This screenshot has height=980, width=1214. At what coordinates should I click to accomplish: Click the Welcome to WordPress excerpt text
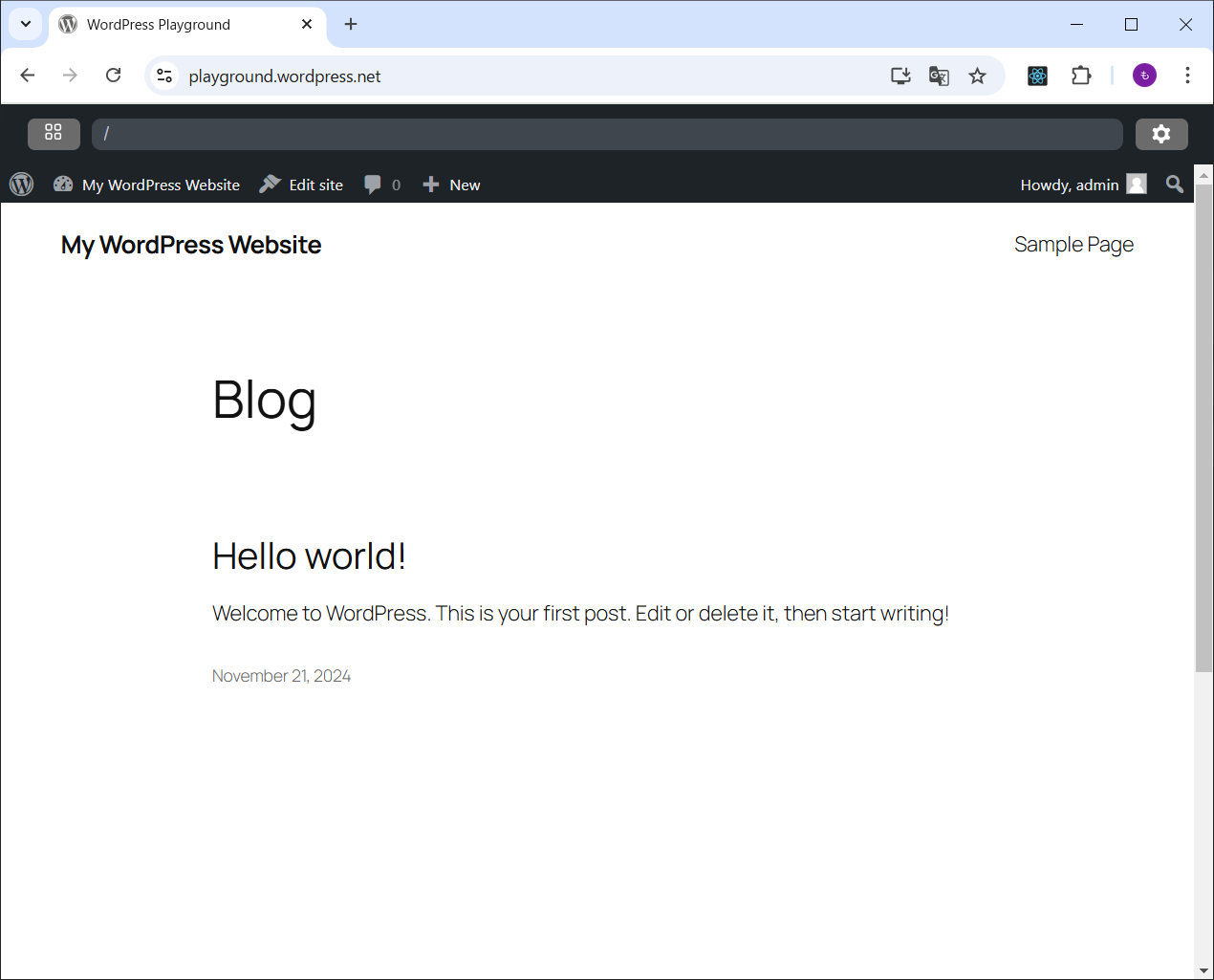580,613
